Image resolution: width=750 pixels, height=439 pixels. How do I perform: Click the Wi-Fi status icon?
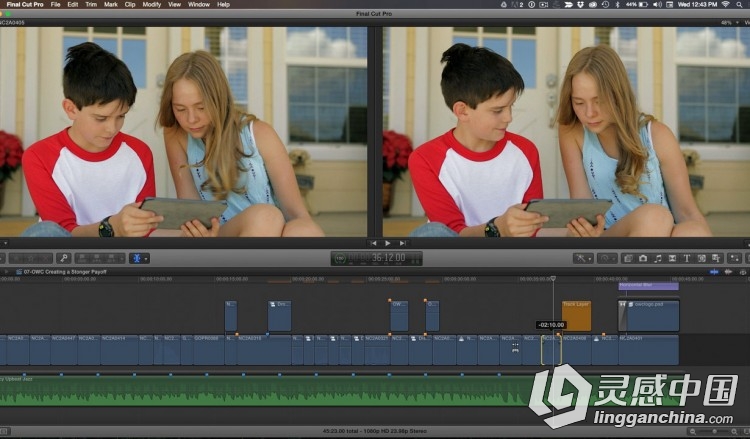[x=726, y=4]
